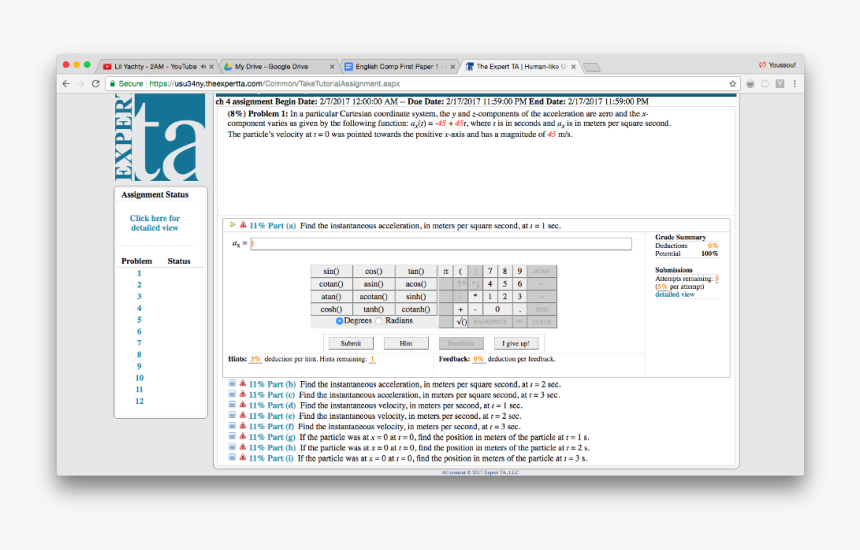Click the browser back arrow
This screenshot has height=550, width=860.
coord(67,84)
